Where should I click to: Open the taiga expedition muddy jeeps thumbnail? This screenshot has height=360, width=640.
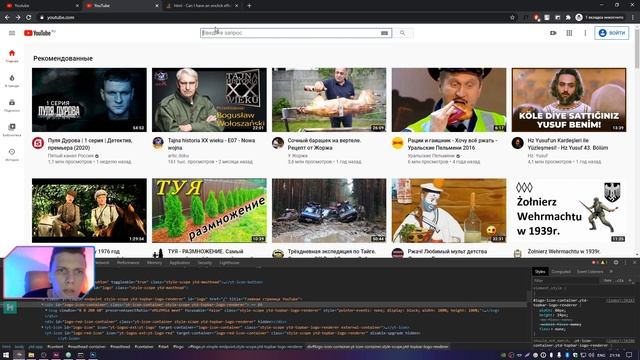(x=329, y=211)
